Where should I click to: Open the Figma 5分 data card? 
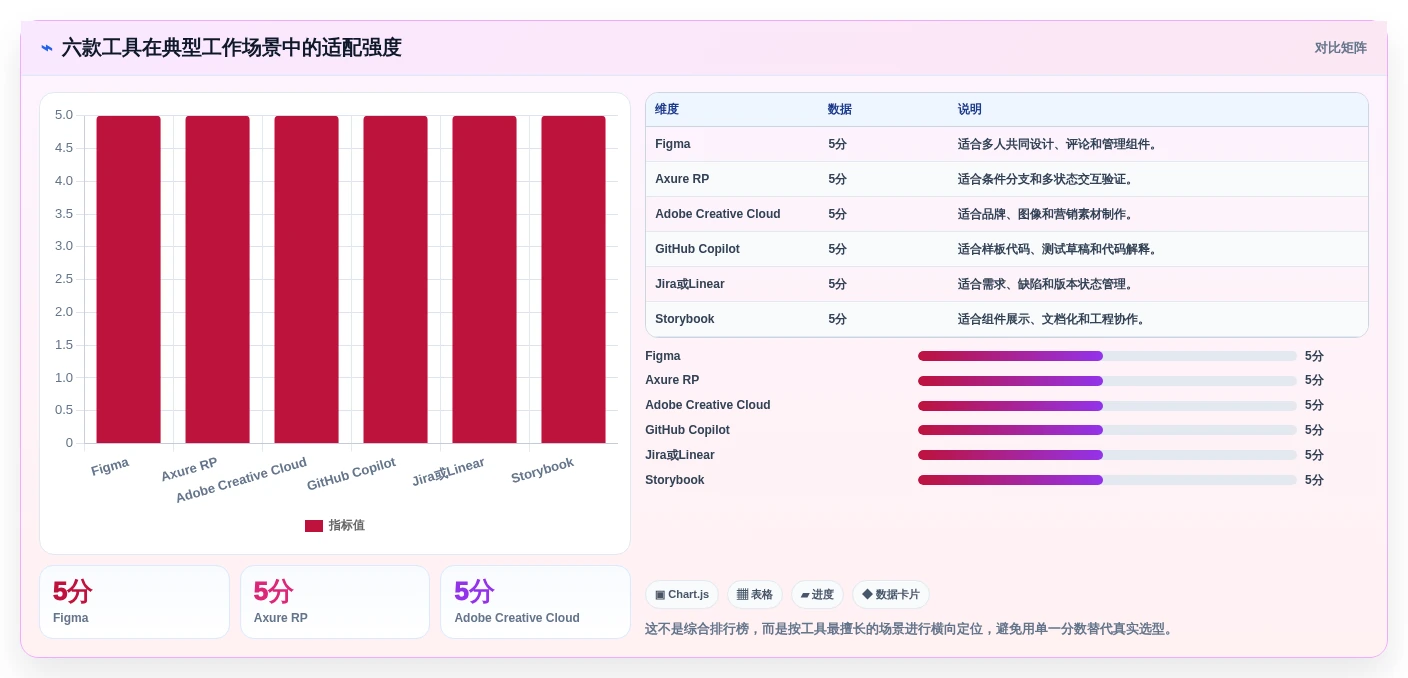(134, 602)
